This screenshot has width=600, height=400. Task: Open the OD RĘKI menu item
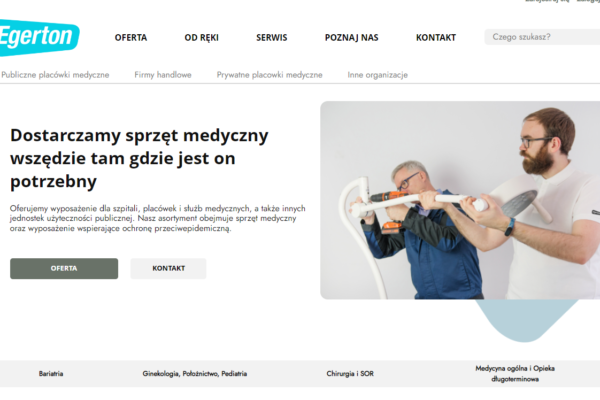click(x=202, y=38)
